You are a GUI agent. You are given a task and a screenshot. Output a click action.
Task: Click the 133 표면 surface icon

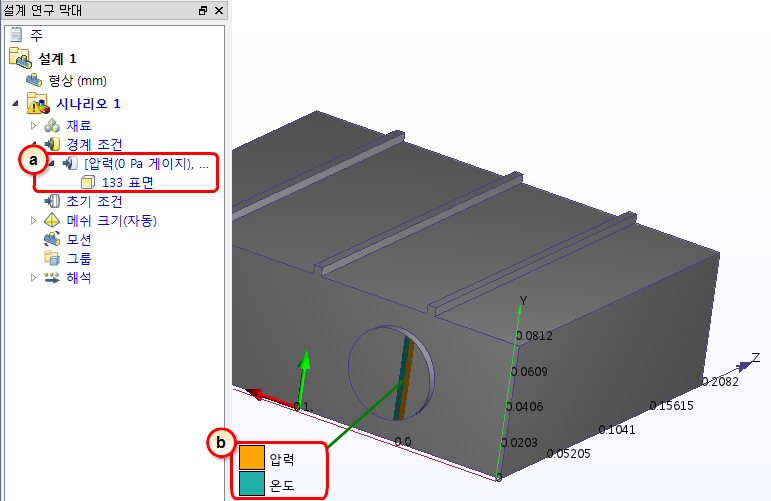88,182
